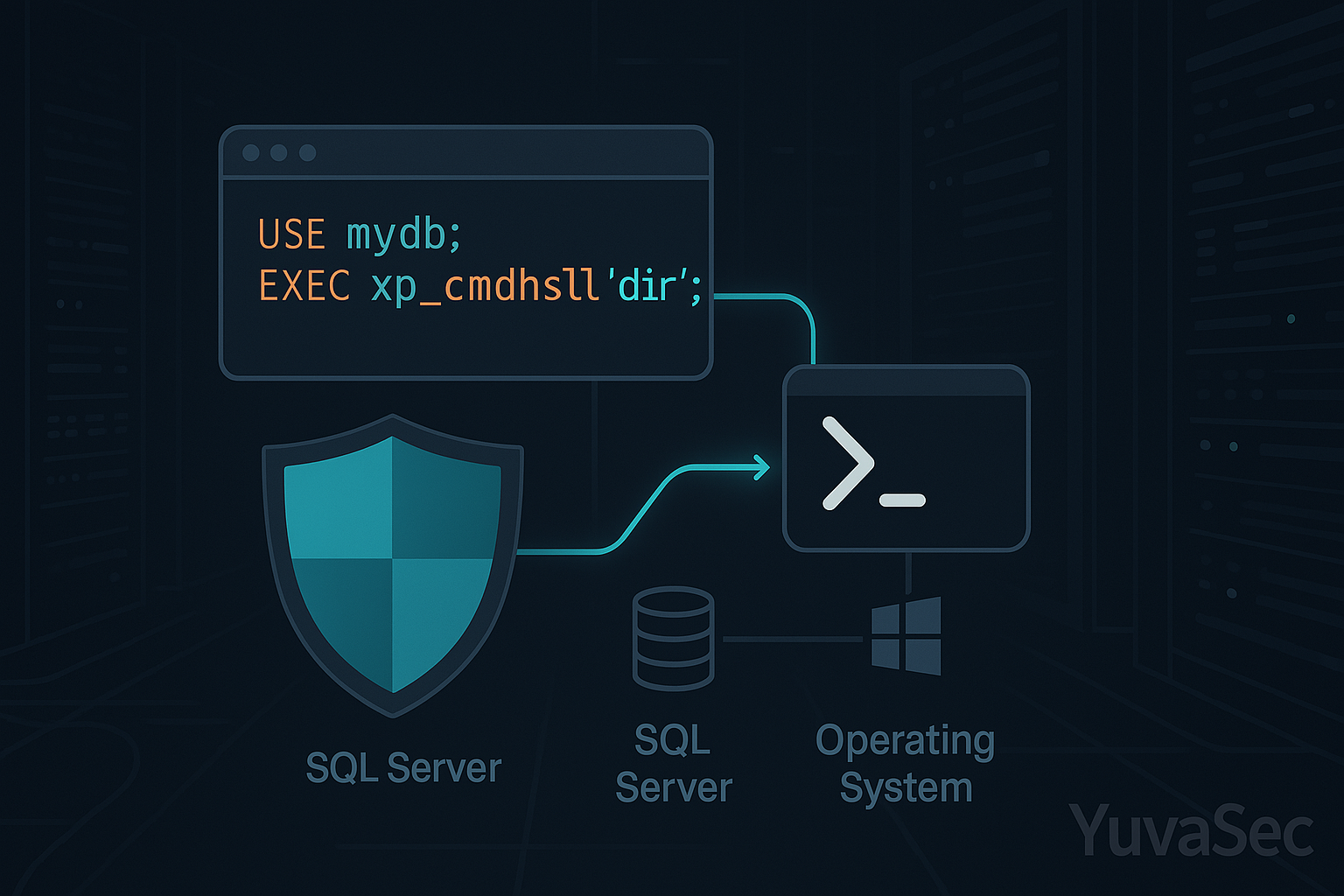
Task: Click the 'USE mydb;' code line
Action: [360, 235]
